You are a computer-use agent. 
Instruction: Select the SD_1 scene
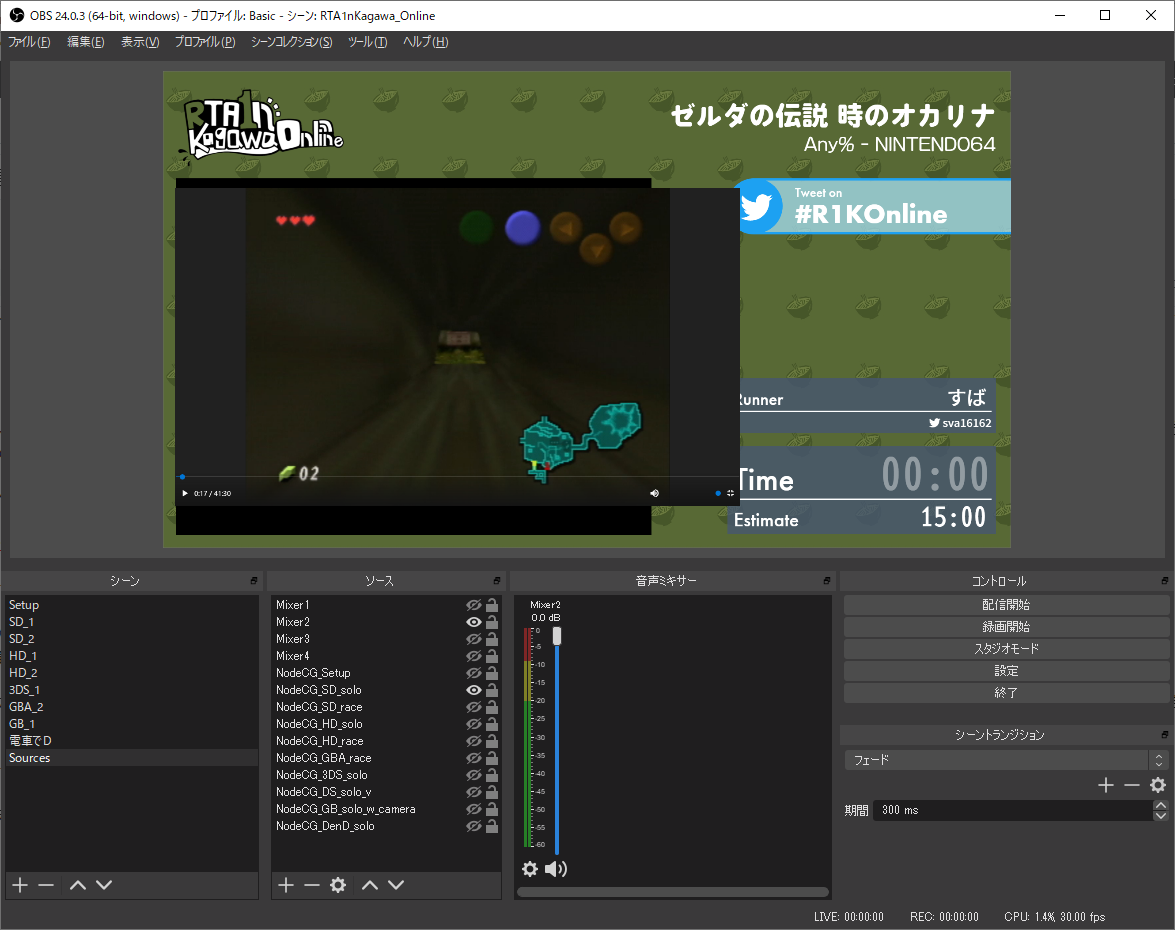[131, 622]
